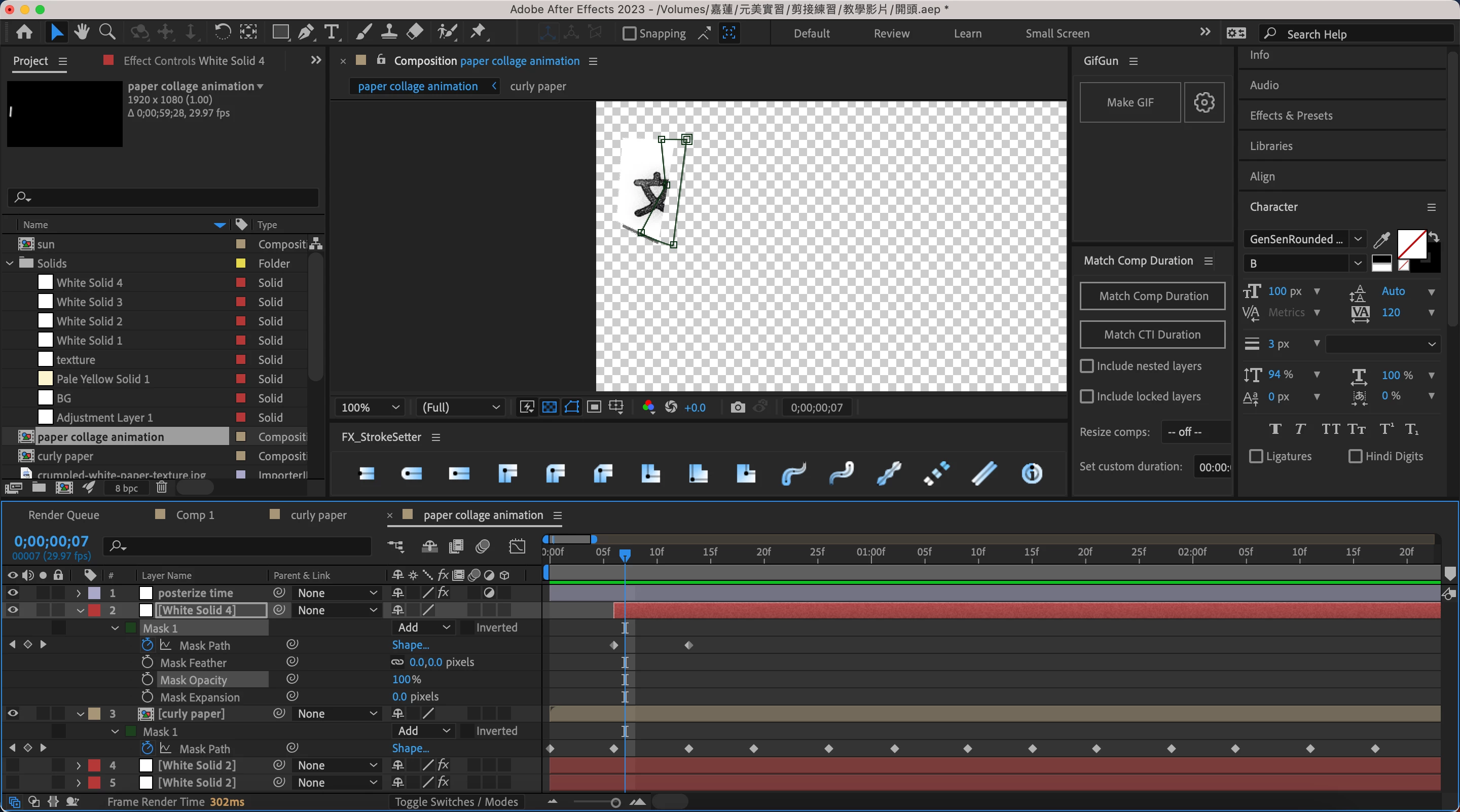Click the Make GIF button
1460x812 pixels.
[x=1129, y=102]
